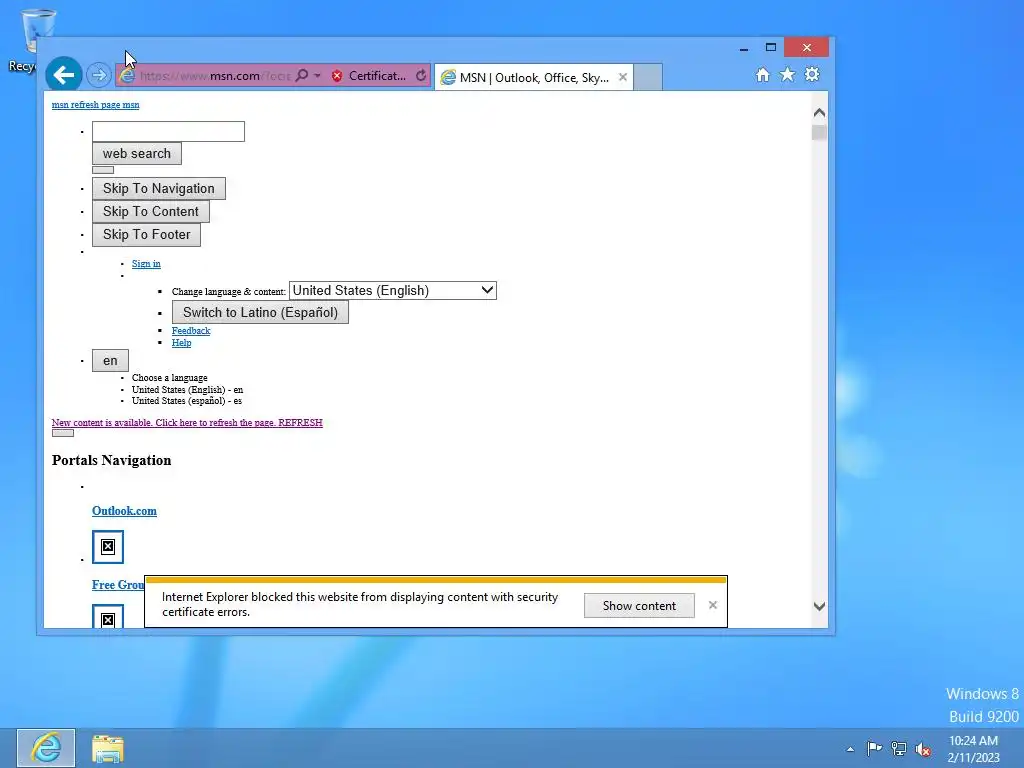Open File Explorer from the taskbar
1024x768 pixels.
[x=108, y=748]
